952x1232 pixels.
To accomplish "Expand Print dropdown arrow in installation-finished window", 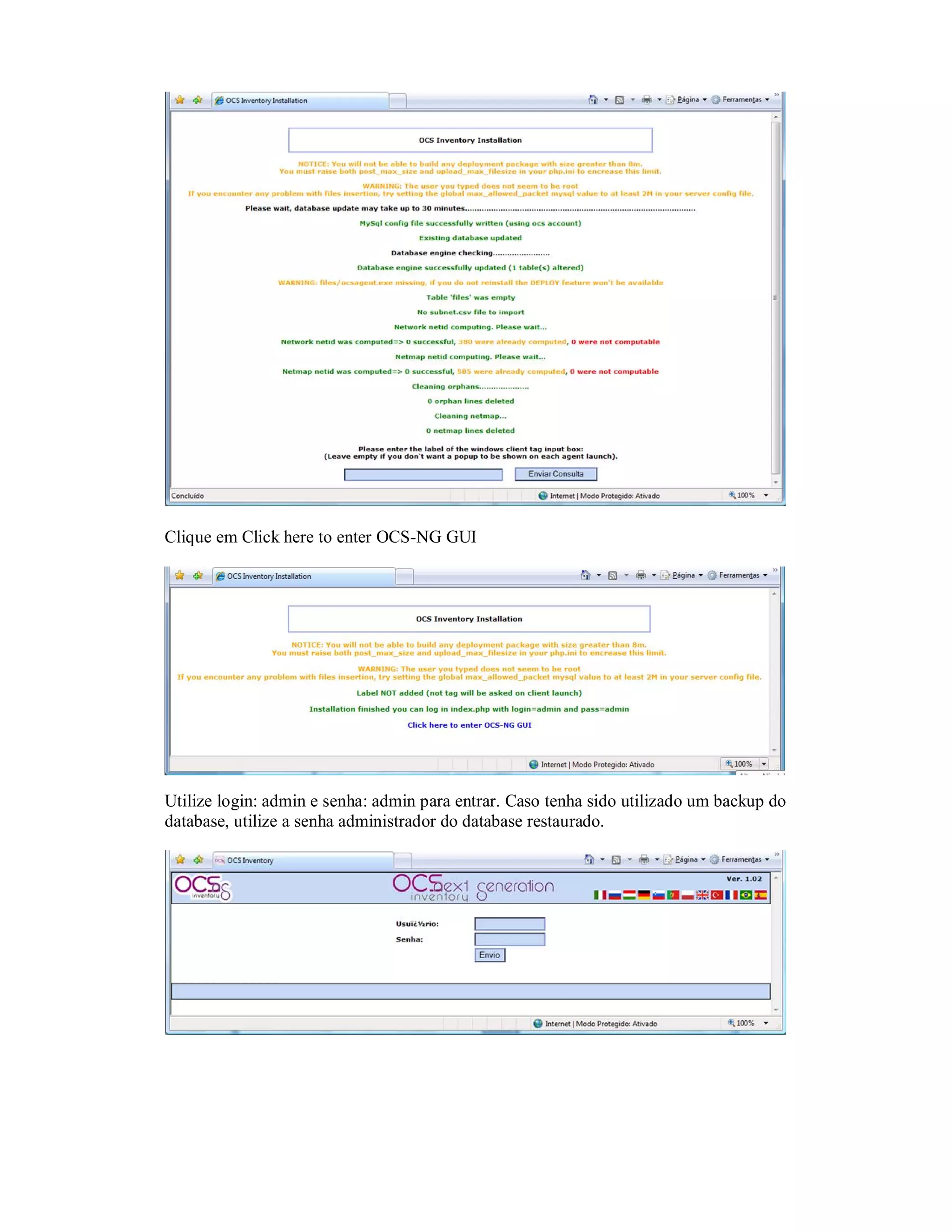I will (654, 576).
